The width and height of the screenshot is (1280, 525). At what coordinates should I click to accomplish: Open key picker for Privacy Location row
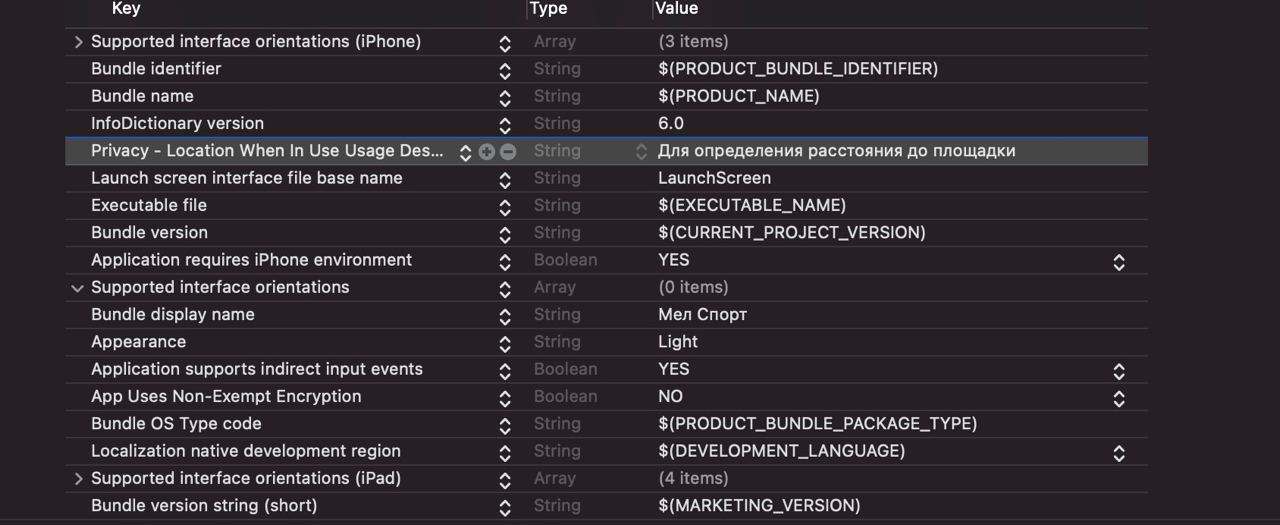point(465,152)
